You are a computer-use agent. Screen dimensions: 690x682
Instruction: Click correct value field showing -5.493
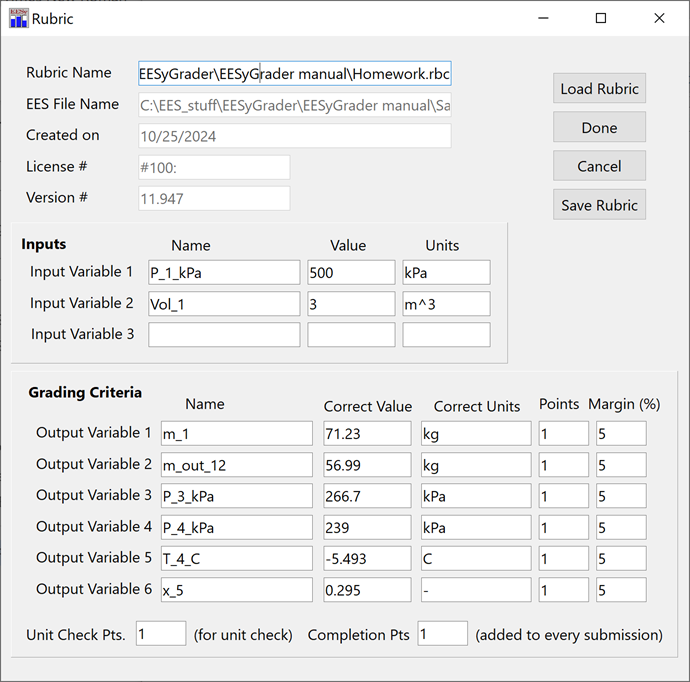(x=367, y=558)
